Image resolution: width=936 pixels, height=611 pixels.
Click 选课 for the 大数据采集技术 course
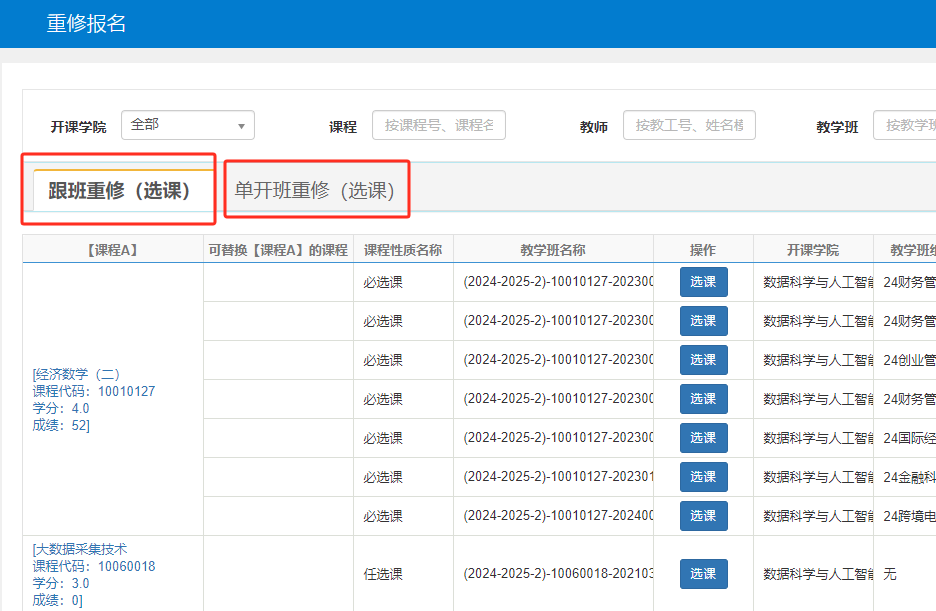[x=703, y=574]
